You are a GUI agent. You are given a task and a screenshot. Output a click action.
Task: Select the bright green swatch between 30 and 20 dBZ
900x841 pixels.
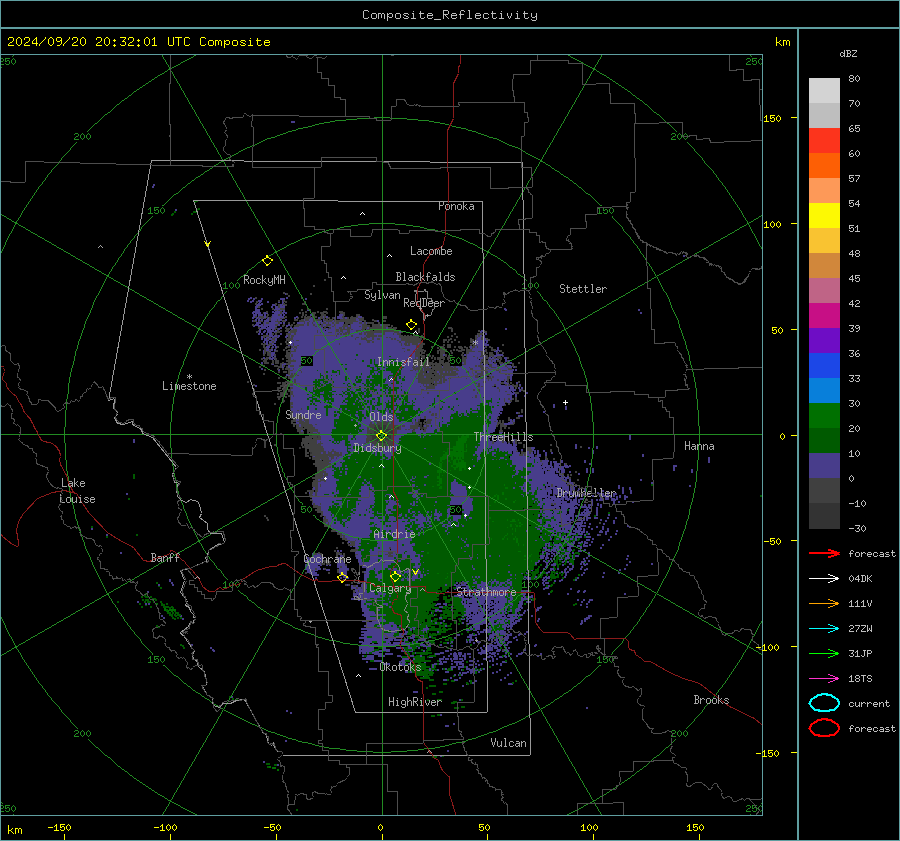point(824,415)
